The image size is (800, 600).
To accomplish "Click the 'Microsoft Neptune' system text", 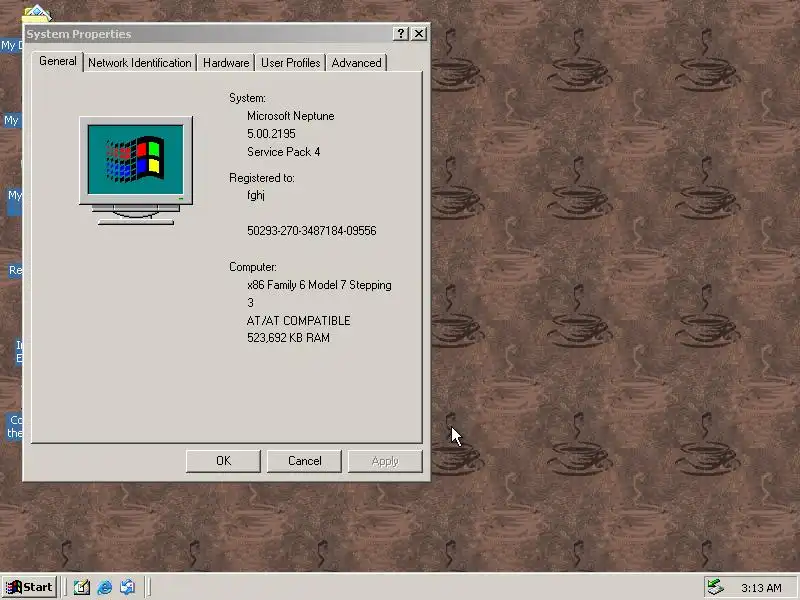I will (x=291, y=116).
